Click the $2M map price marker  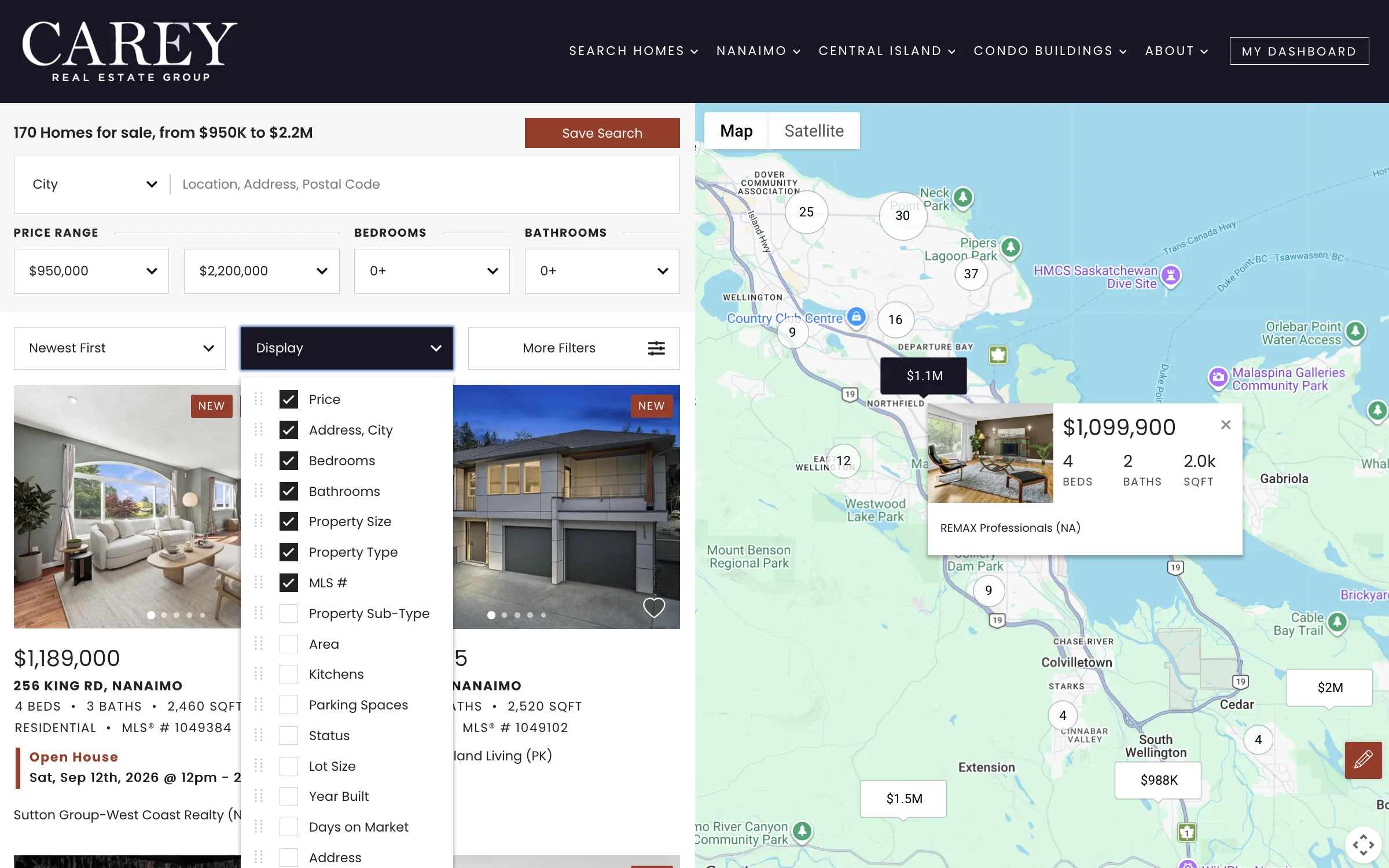[x=1329, y=687]
